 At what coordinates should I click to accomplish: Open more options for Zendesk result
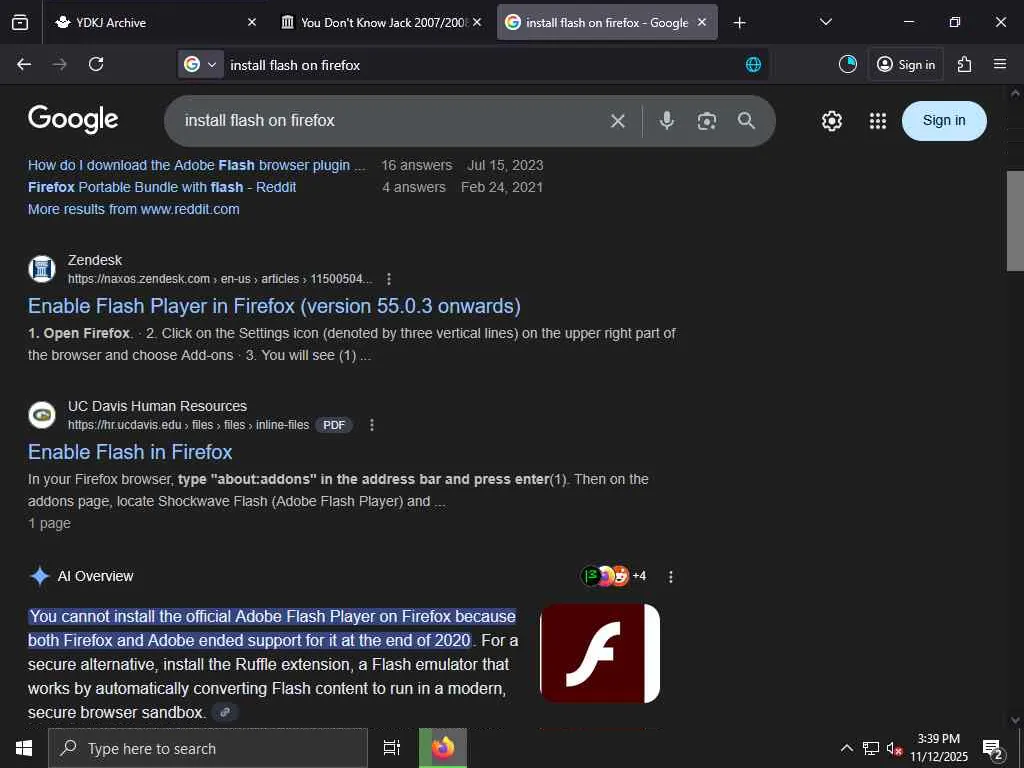pyautogui.click(x=389, y=280)
